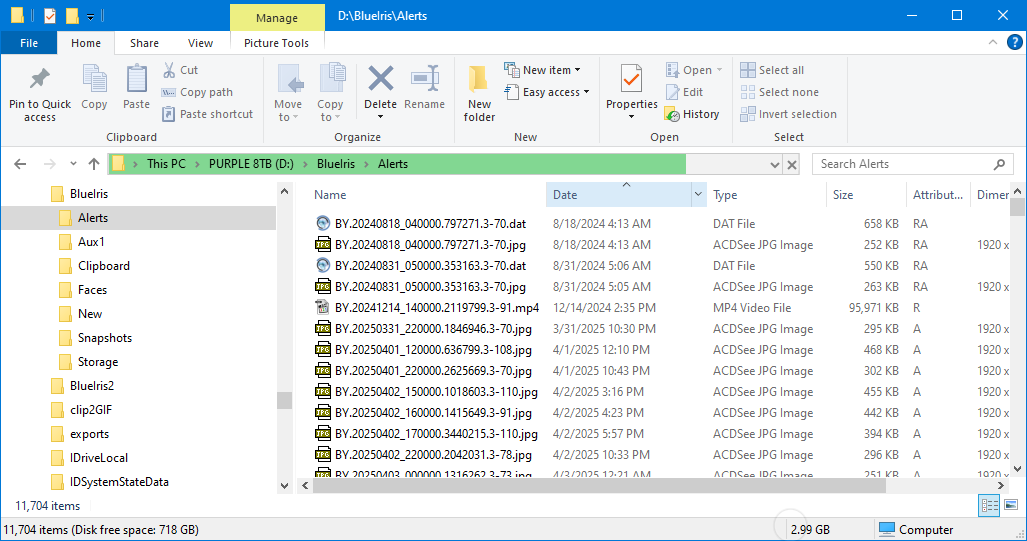Open Properties using the checkmark icon

tap(631, 80)
